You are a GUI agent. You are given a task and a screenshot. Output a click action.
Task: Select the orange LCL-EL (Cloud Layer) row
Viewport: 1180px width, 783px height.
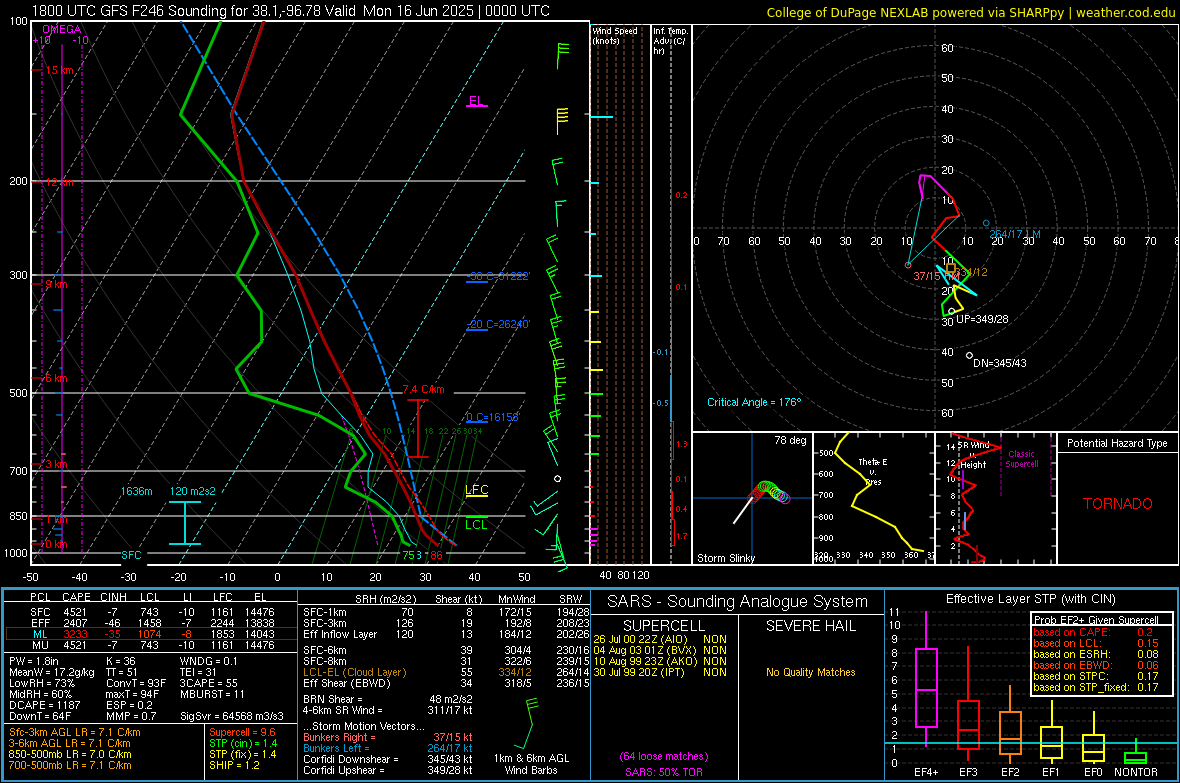pyautogui.click(x=447, y=672)
